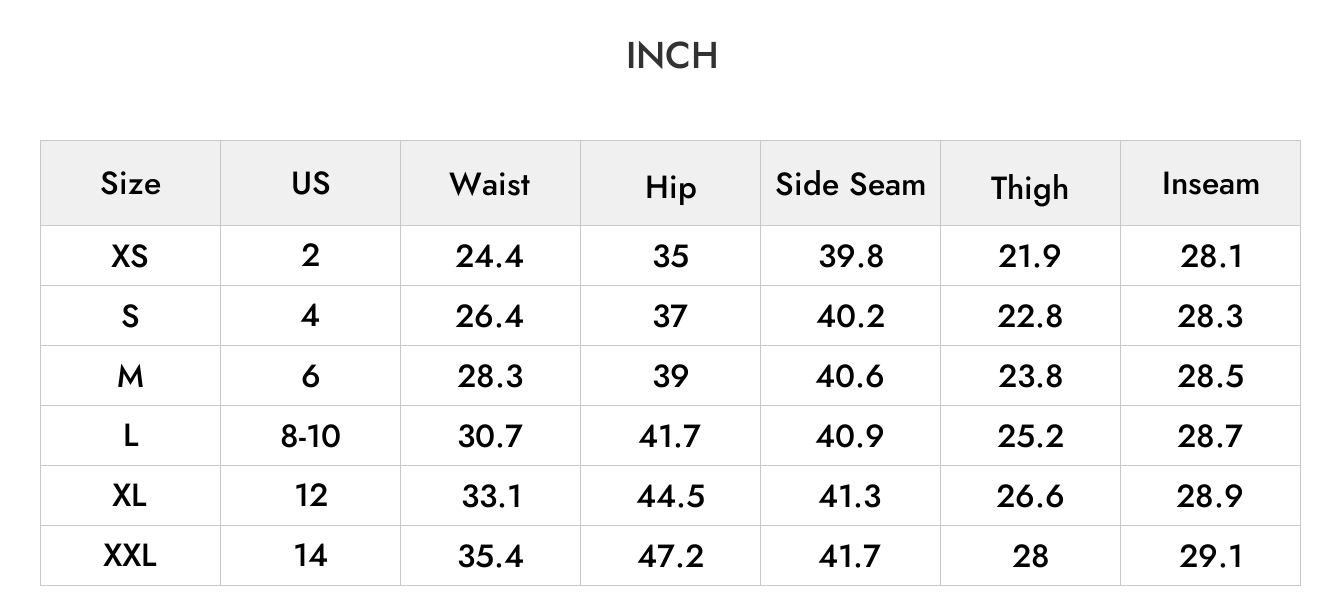Click the XXL size row label
The image size is (1340, 600).
coord(130,555)
